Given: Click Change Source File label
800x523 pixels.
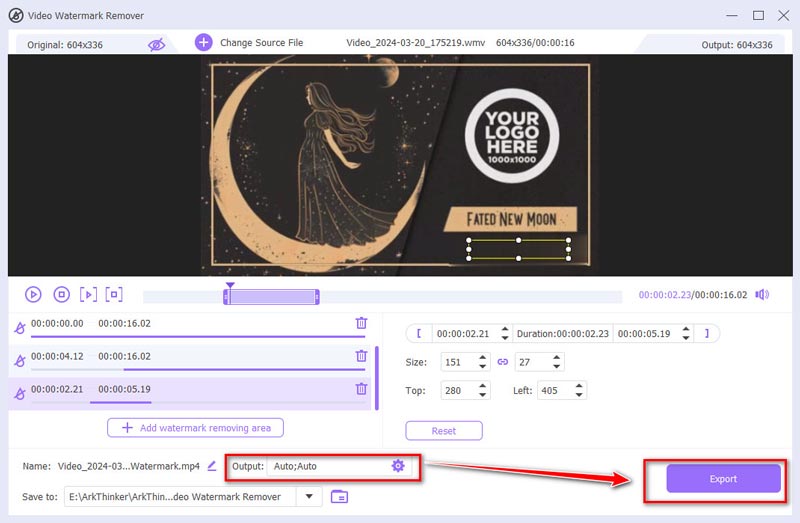Looking at the screenshot, I should click(261, 43).
